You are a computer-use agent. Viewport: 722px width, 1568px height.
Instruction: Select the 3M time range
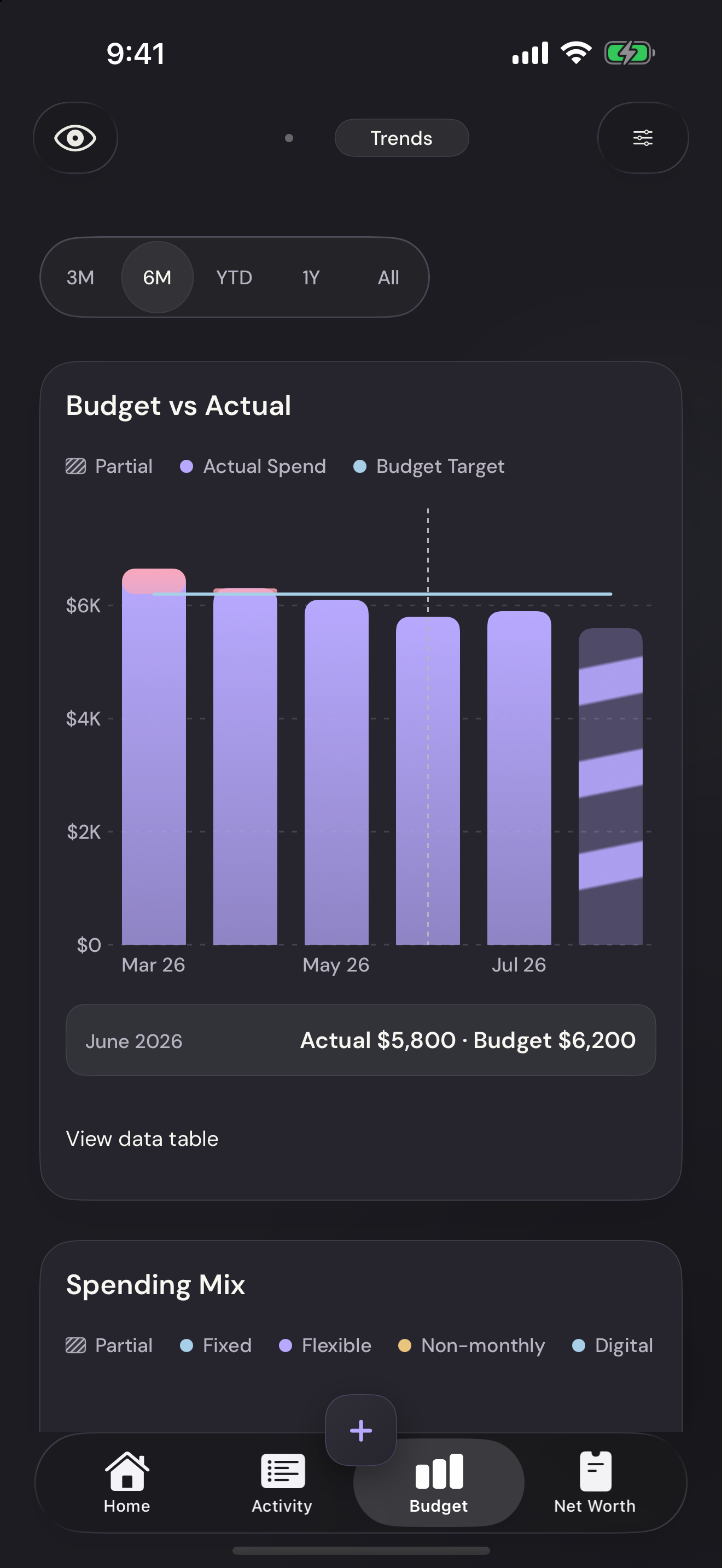point(80,278)
